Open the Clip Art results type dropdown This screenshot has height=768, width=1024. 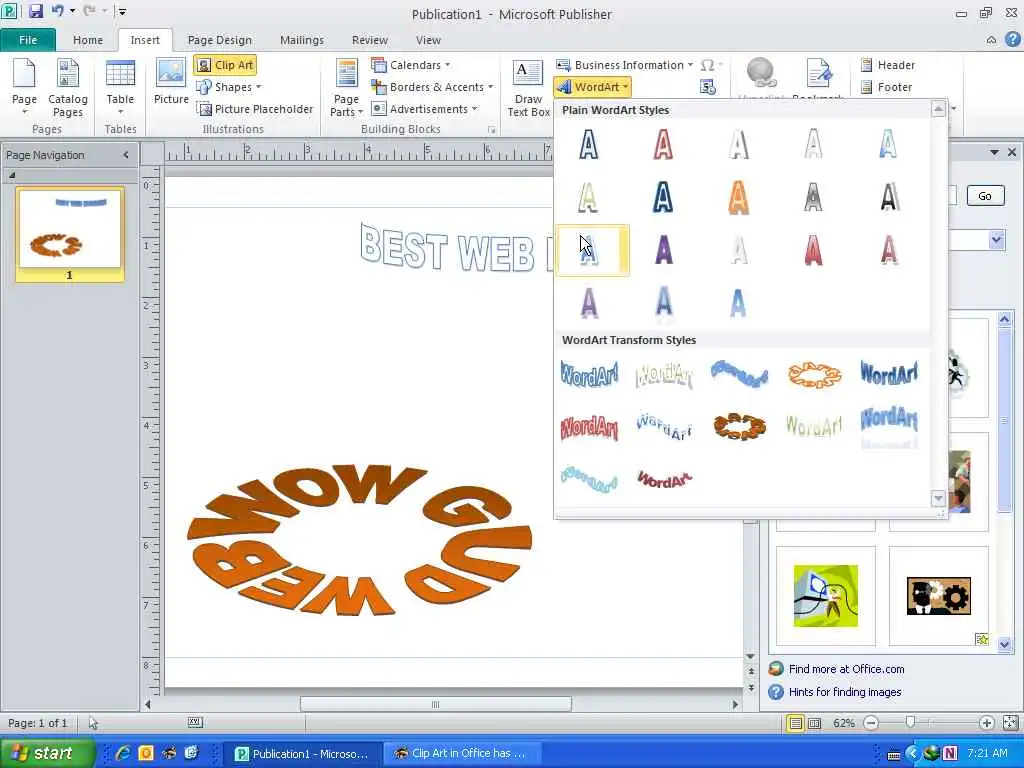pos(997,240)
